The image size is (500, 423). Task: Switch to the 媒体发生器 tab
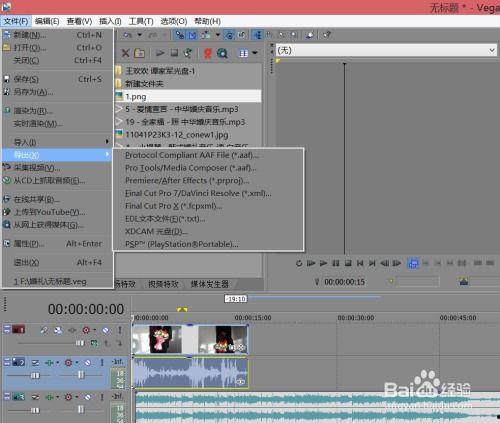[210, 284]
